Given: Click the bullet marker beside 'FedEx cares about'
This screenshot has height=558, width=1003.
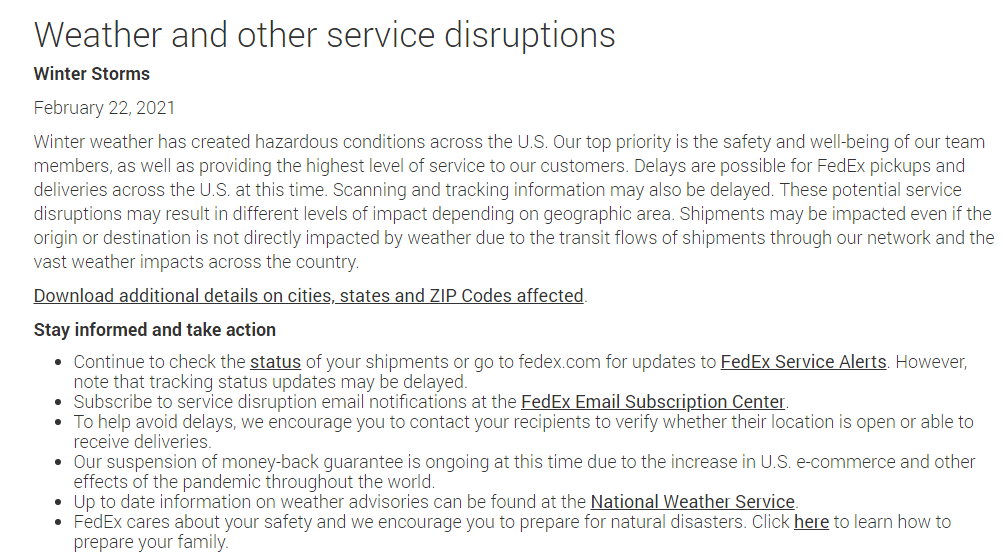Looking at the screenshot, I should 59,522.
